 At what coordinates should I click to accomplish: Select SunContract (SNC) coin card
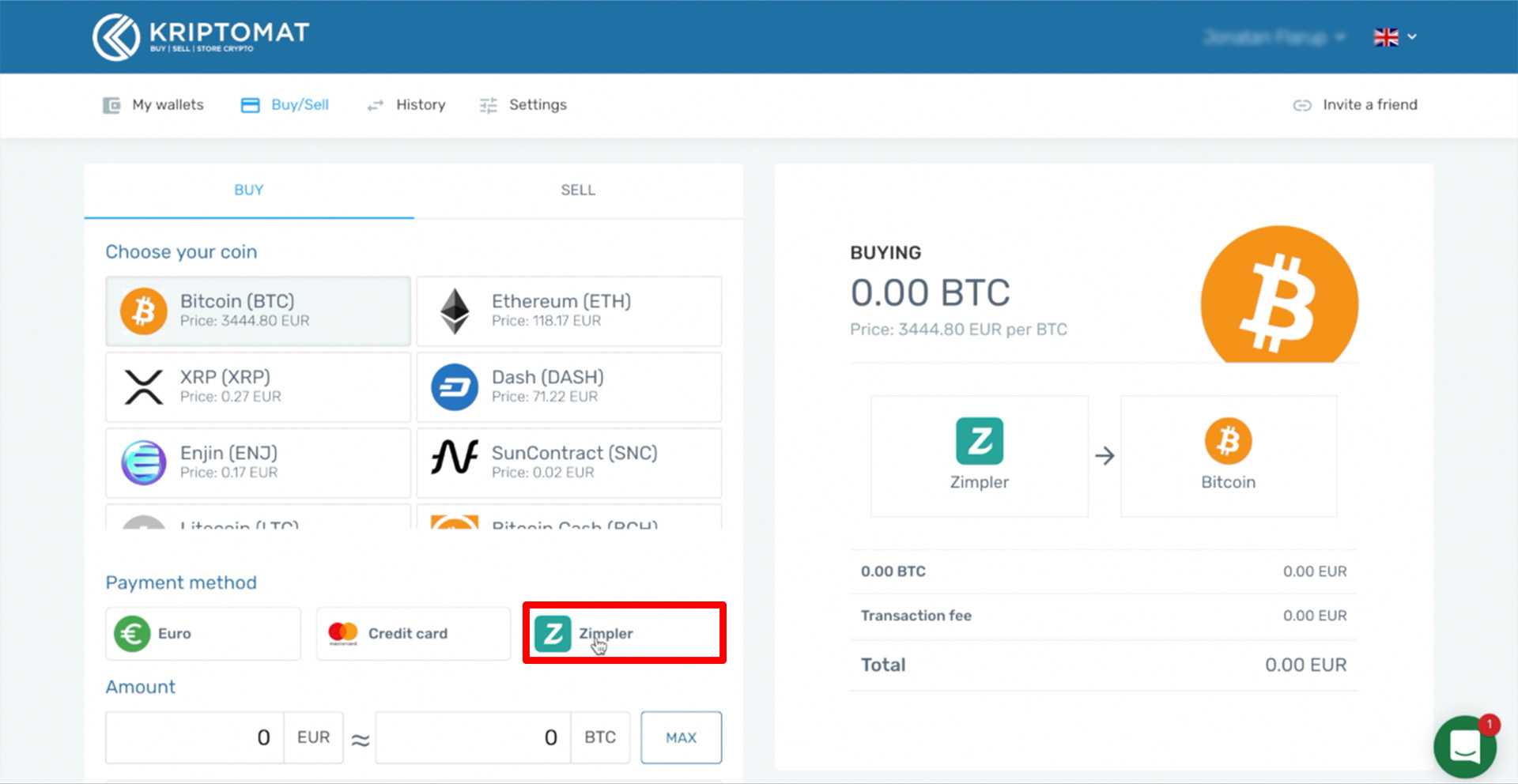pyautogui.click(x=569, y=462)
